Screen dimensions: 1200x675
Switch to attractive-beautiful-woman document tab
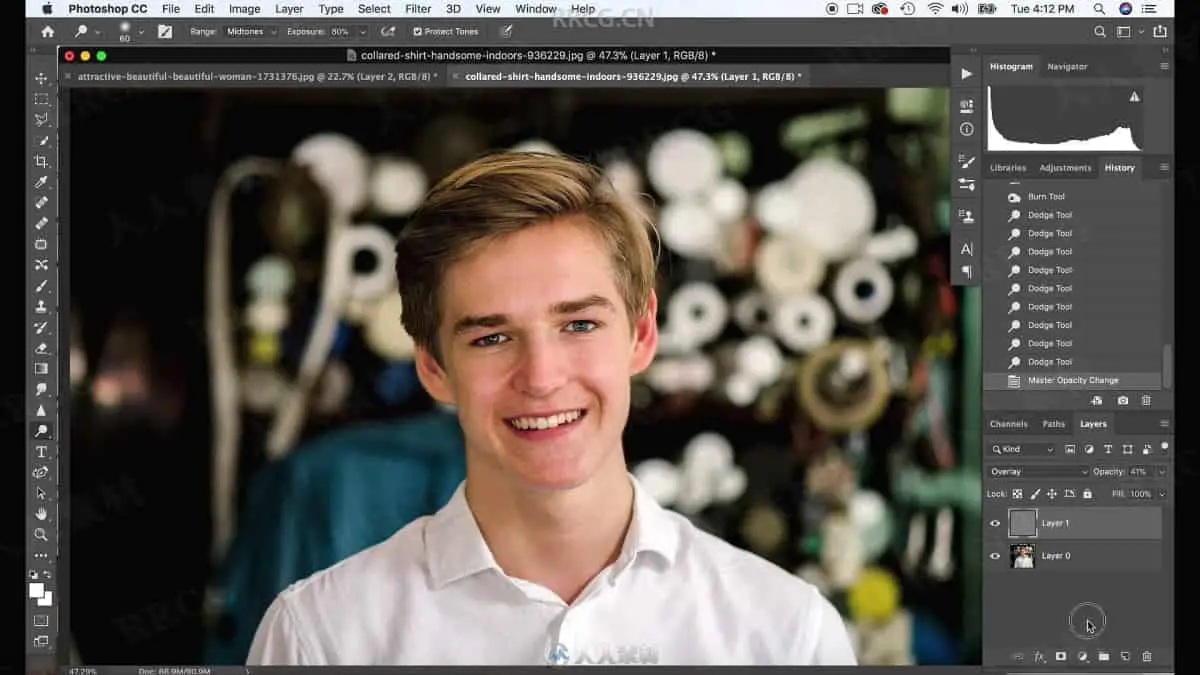click(257, 76)
